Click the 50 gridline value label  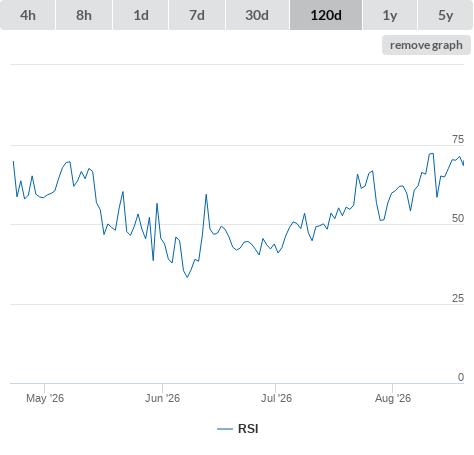coord(458,218)
